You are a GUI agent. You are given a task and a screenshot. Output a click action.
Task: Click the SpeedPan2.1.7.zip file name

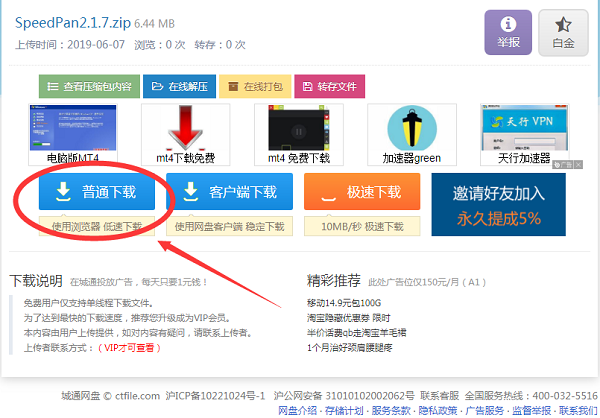[73, 23]
